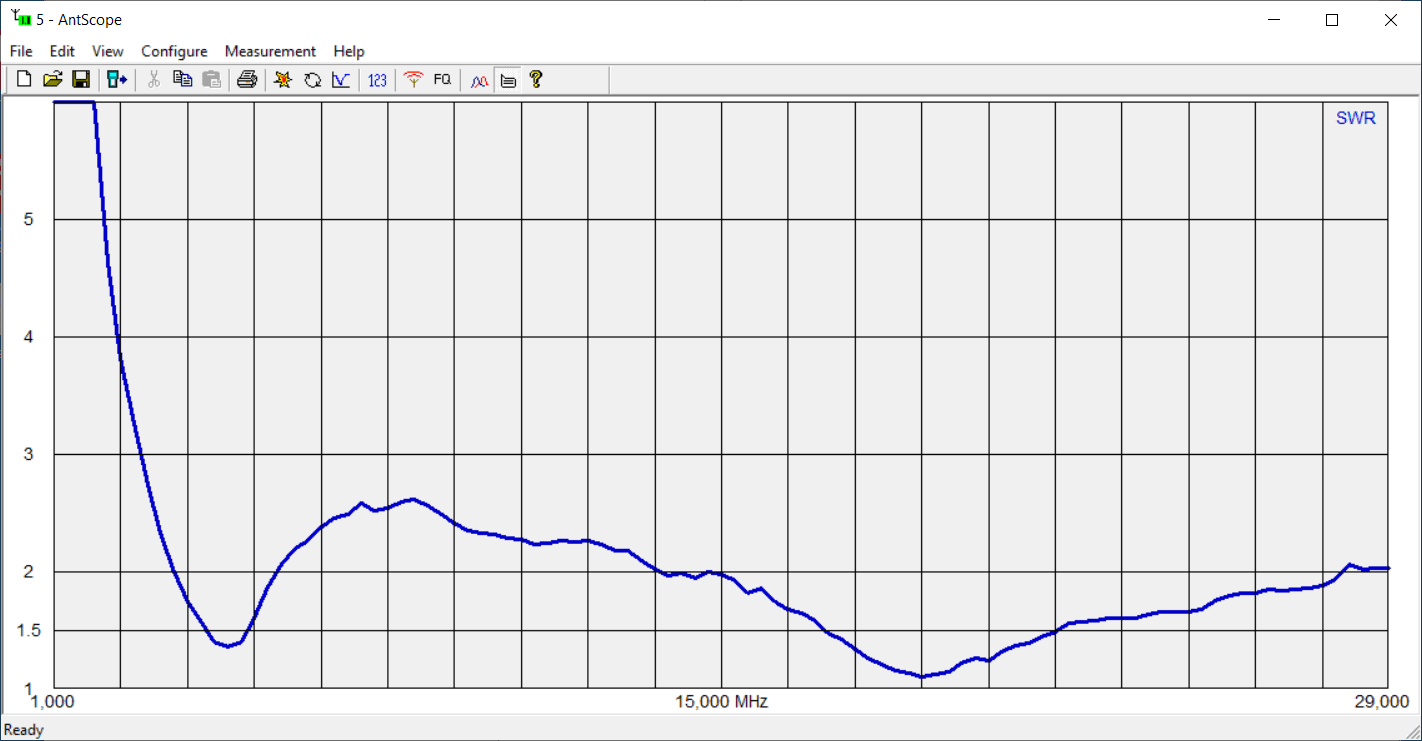The image size is (1422, 741).
Task: Print the SWR graph
Action: [x=247, y=80]
